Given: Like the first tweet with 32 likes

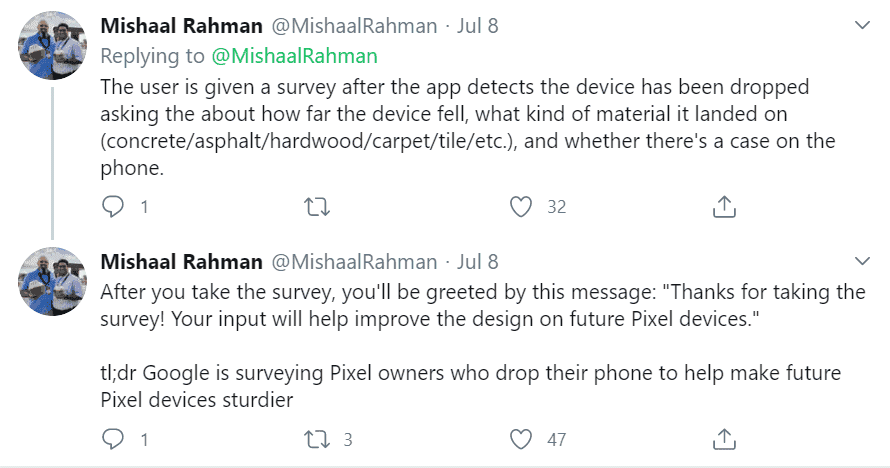Looking at the screenshot, I should pyautogui.click(x=520, y=206).
